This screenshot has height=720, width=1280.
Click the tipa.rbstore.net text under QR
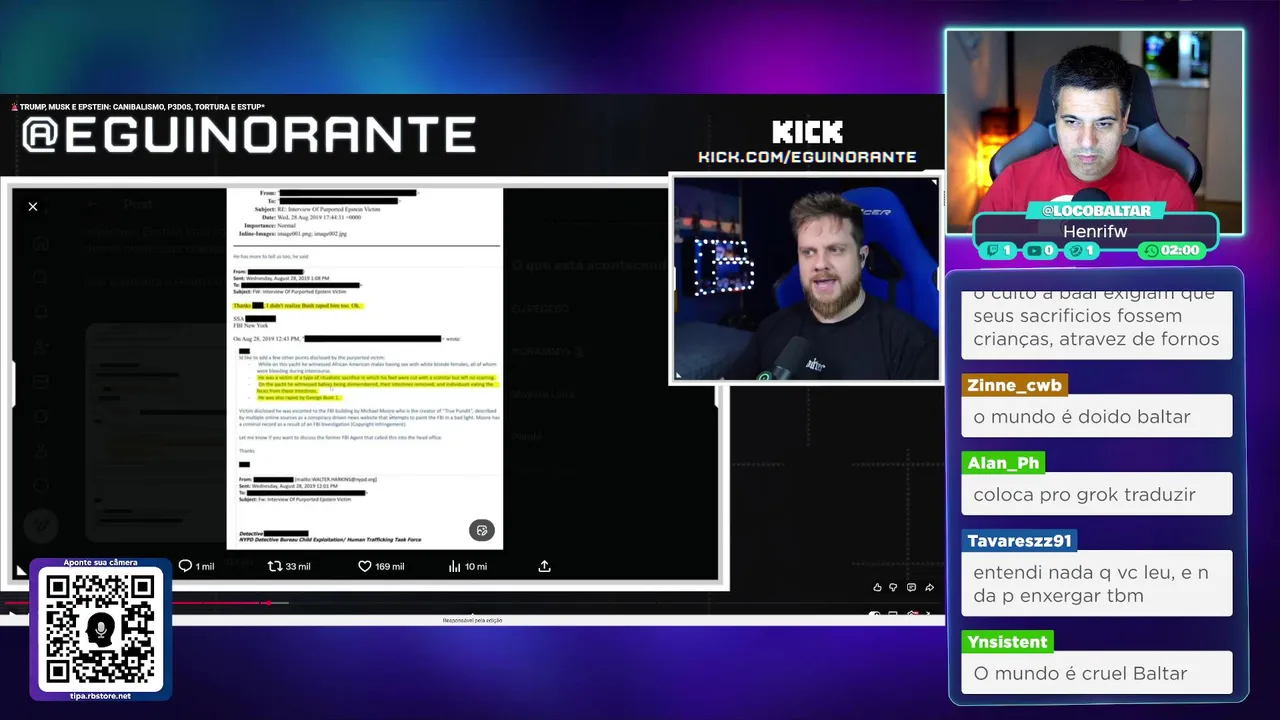coord(100,696)
